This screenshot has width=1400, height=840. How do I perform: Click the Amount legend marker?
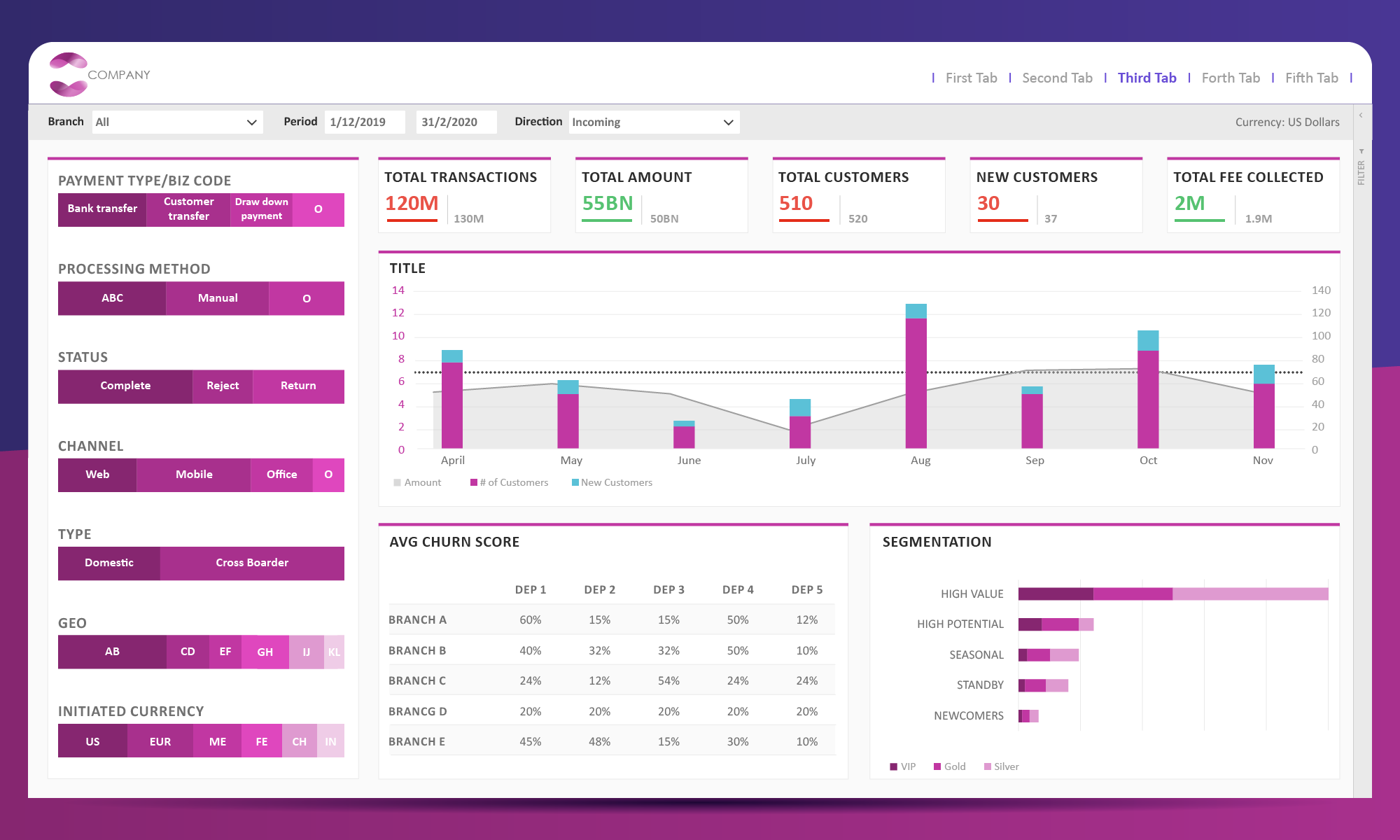click(x=398, y=482)
